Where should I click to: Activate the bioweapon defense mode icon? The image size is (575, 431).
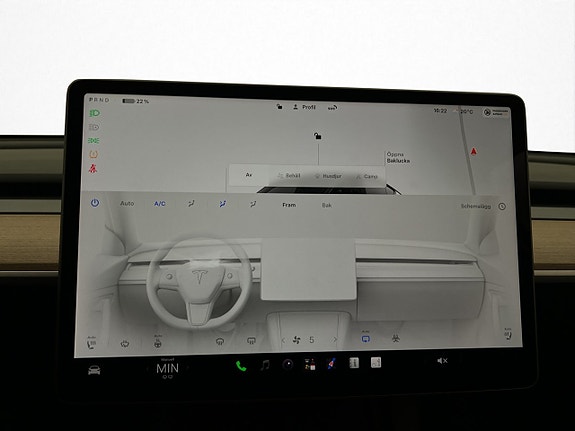click(x=396, y=339)
